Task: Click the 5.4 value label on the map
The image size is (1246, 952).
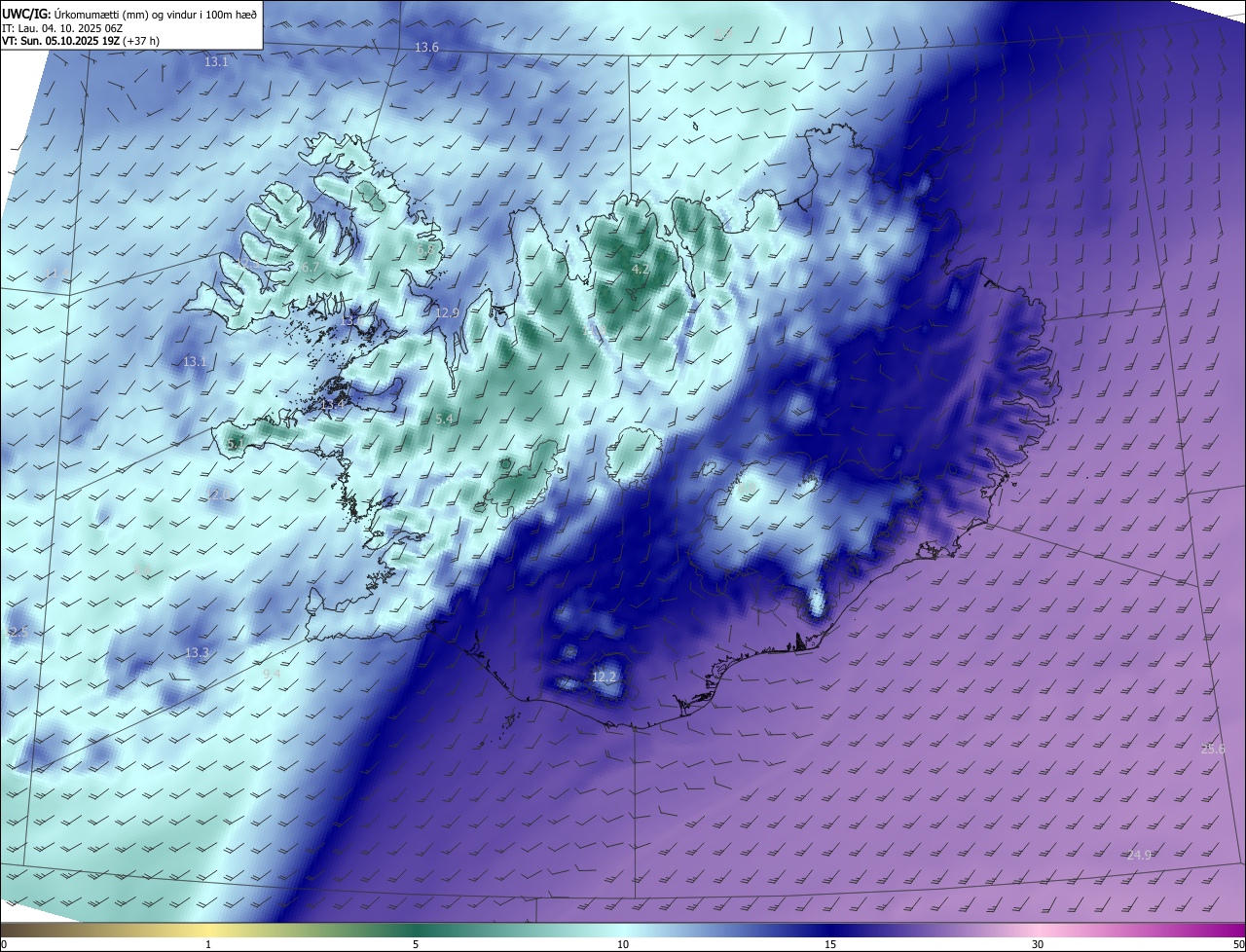Action: coord(444,419)
